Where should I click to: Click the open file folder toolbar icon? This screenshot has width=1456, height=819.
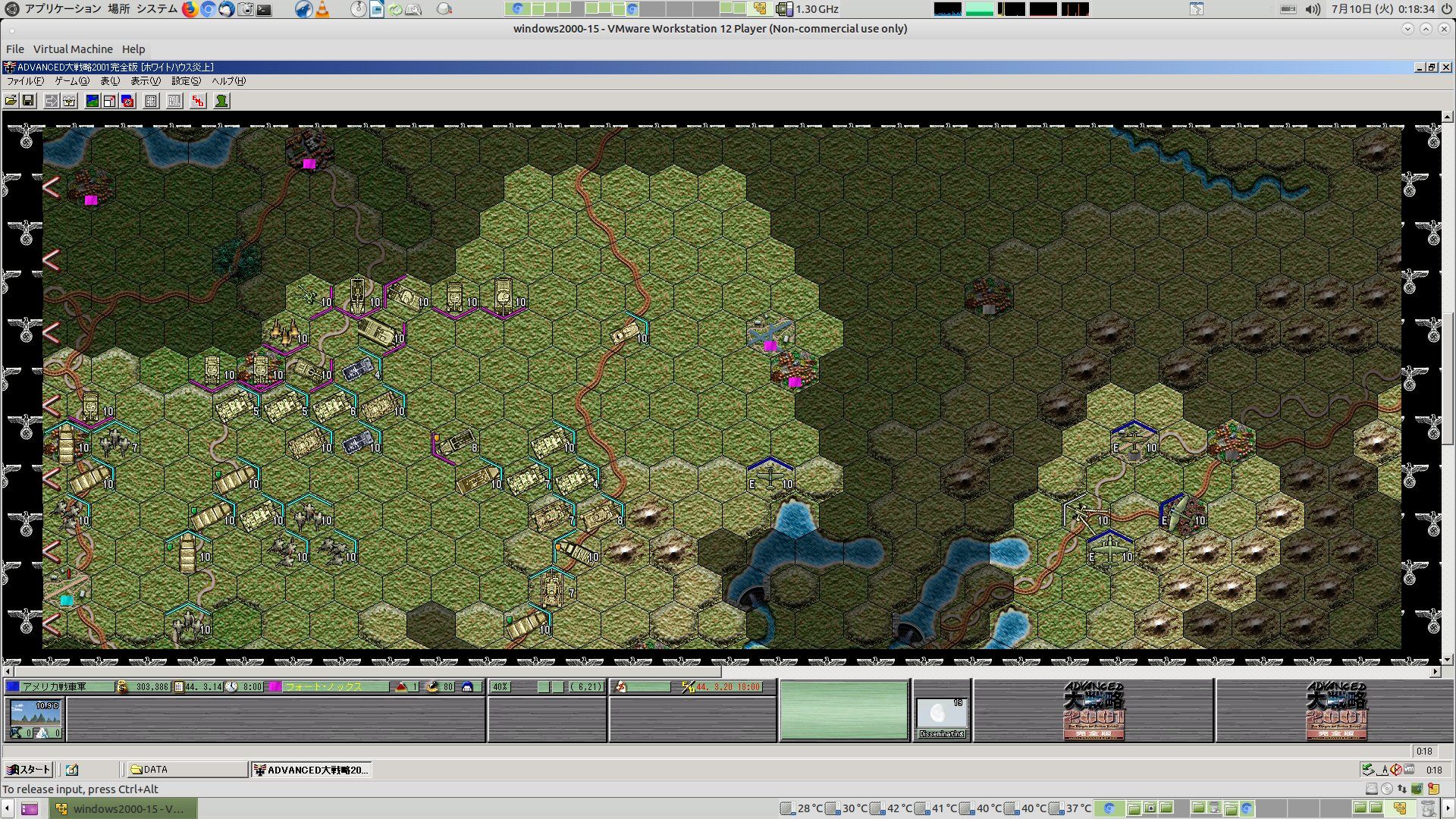point(11,101)
